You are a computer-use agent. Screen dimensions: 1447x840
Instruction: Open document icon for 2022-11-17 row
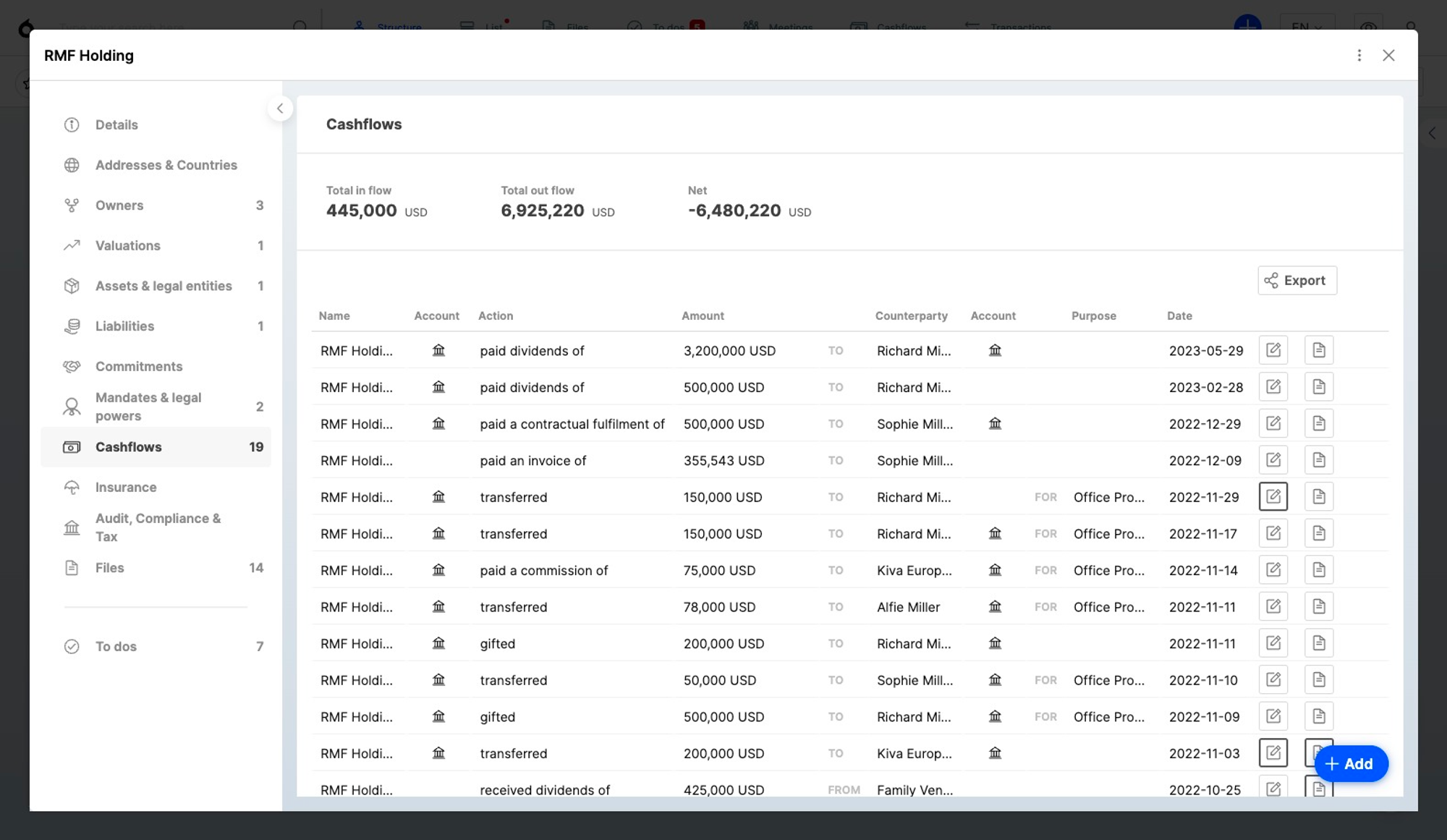[x=1319, y=533]
